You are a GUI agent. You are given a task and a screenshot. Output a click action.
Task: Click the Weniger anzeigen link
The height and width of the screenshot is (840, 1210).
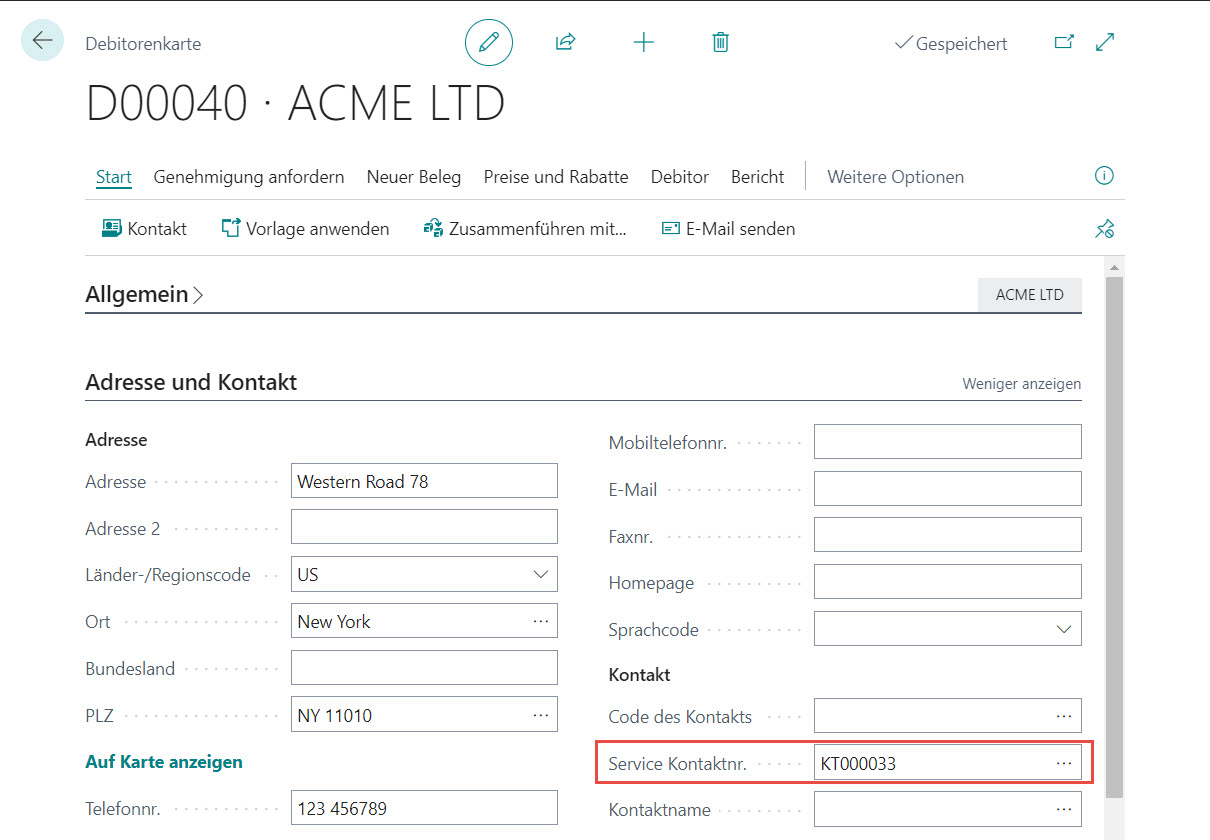point(1021,384)
